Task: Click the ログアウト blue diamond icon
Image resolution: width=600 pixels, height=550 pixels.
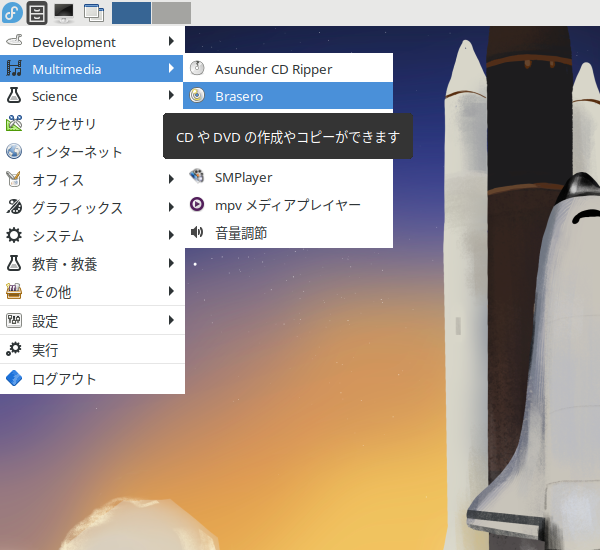Action: 14,378
